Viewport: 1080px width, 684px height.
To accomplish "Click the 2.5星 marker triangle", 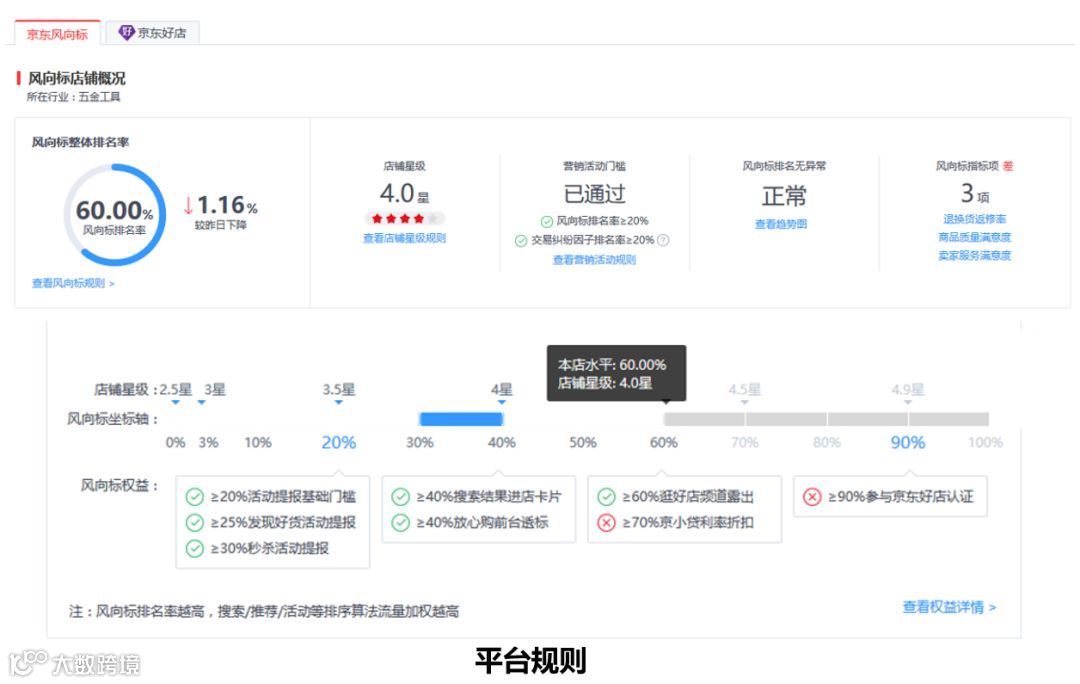I will [x=176, y=402].
